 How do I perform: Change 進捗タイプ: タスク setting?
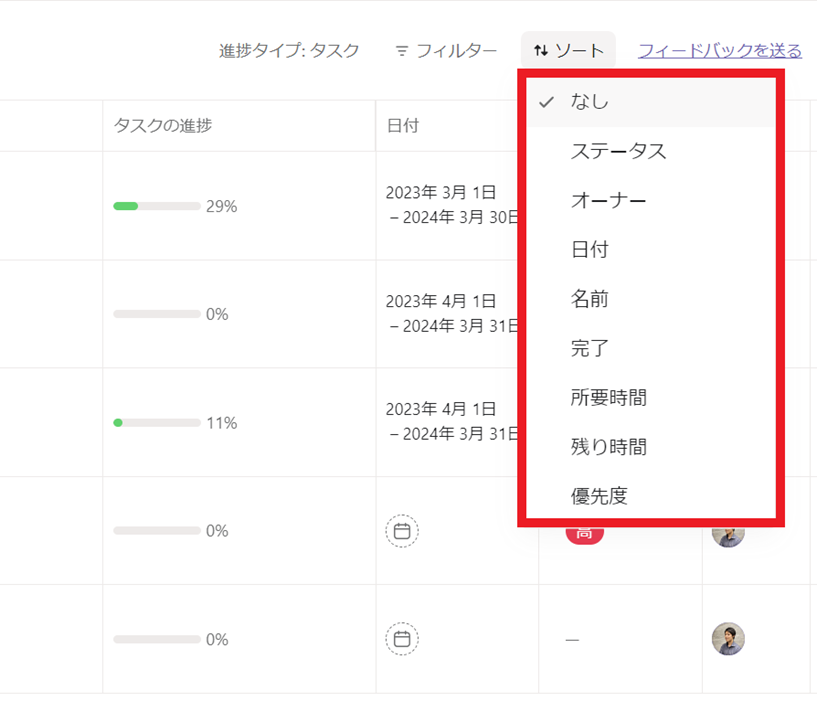pyautogui.click(x=289, y=50)
